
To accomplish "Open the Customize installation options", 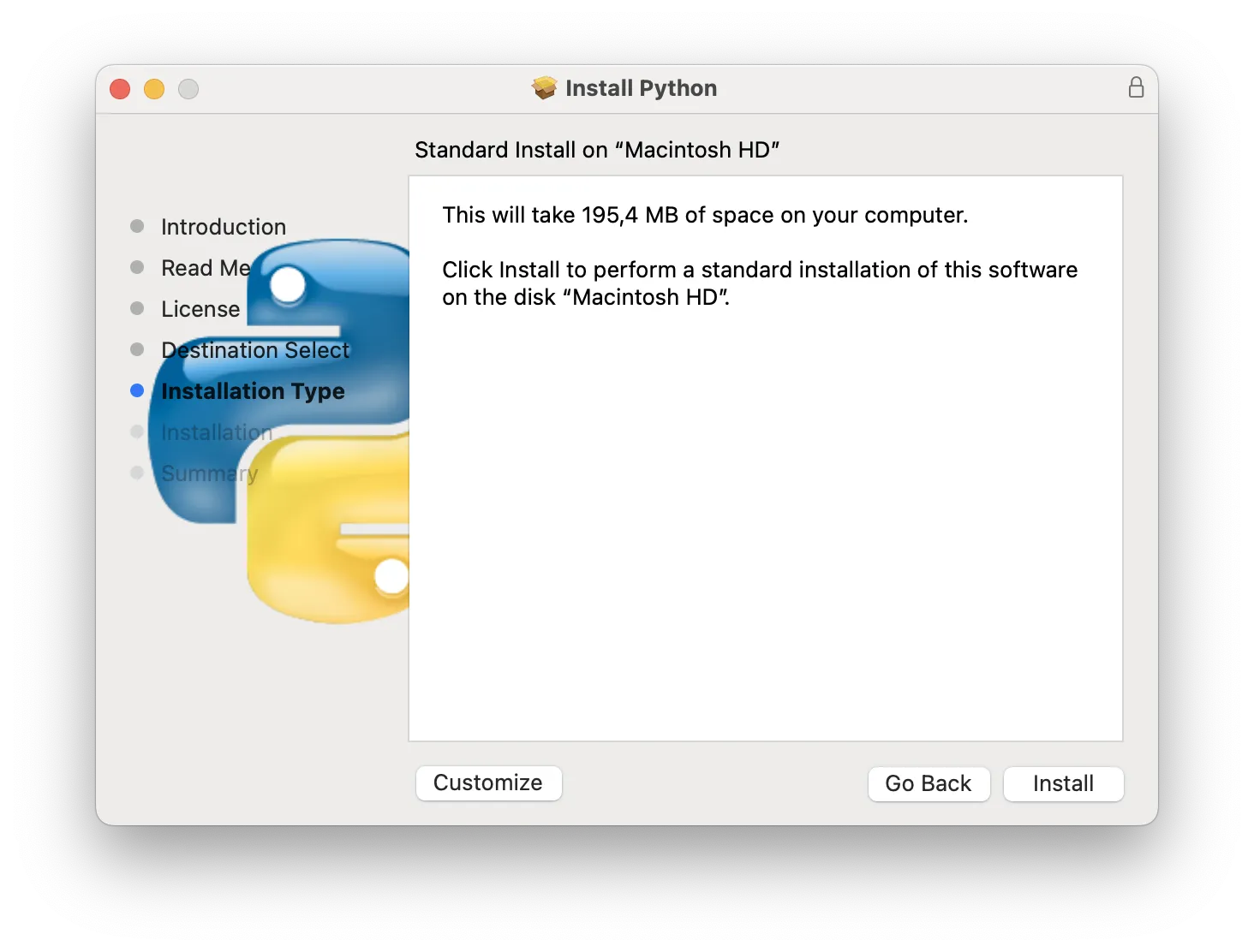I will pos(488,782).
